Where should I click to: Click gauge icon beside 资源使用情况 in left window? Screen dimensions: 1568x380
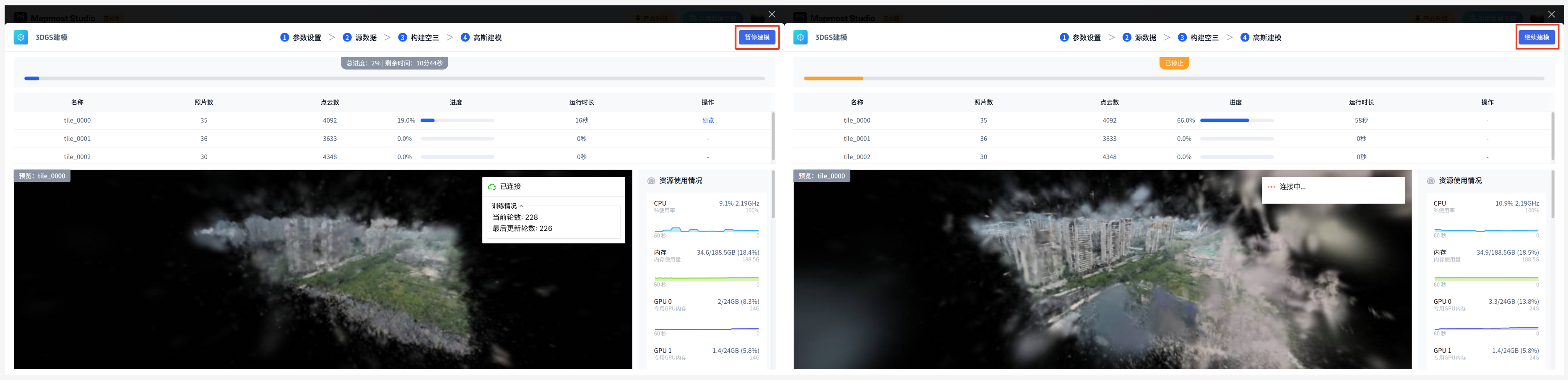(651, 181)
